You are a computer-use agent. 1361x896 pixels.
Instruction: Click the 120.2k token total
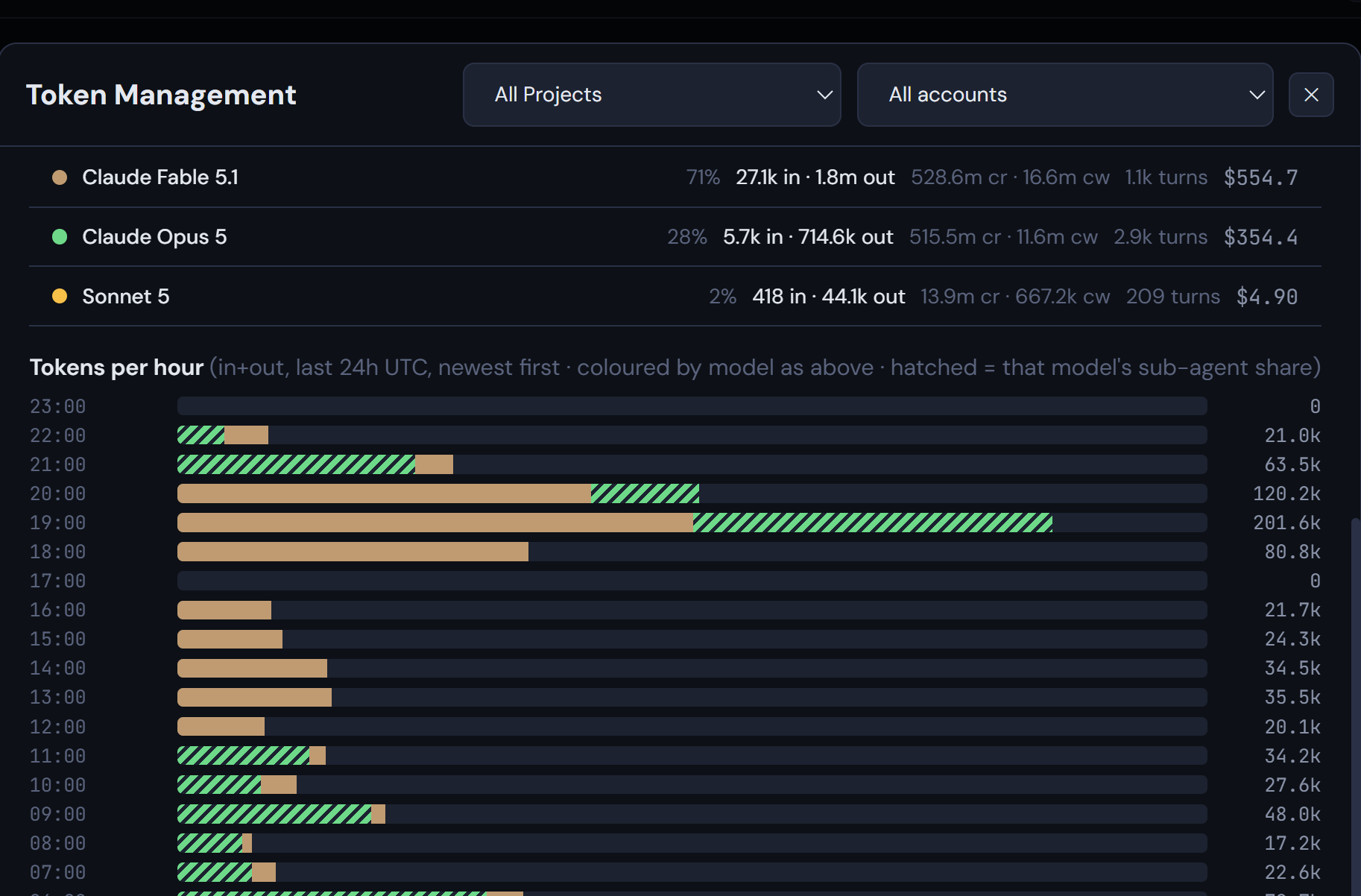1287,493
